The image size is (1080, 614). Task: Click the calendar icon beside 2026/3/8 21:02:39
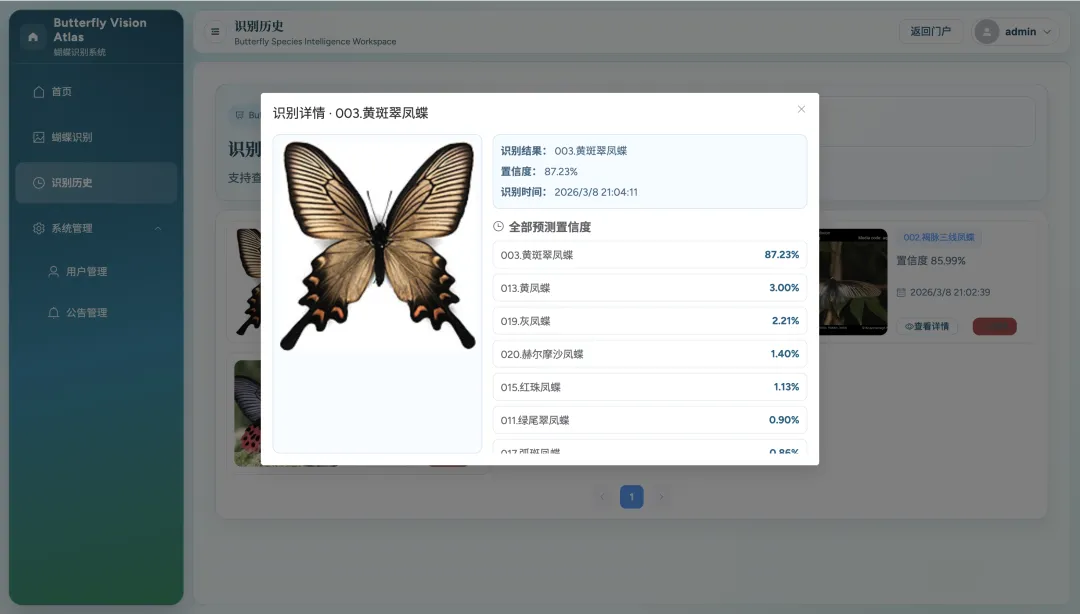coord(901,292)
